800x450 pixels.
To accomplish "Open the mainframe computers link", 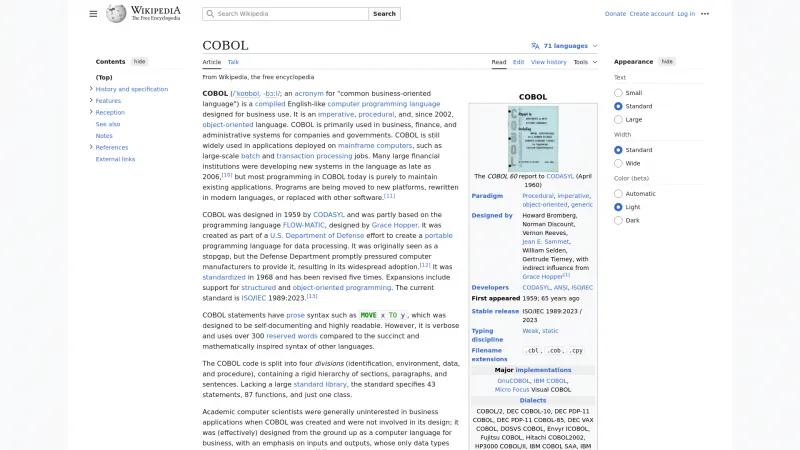I will [x=375, y=145].
